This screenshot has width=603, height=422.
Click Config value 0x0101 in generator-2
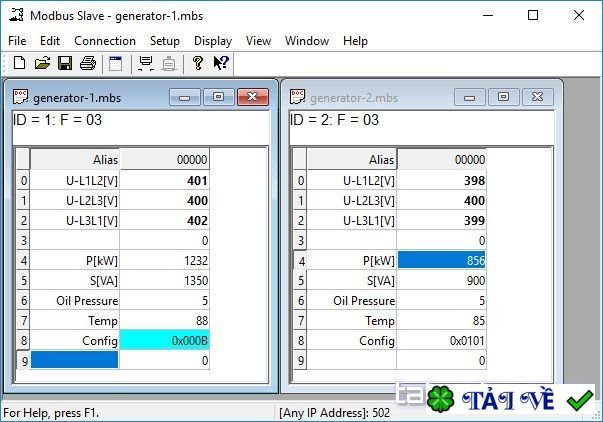pos(441,340)
